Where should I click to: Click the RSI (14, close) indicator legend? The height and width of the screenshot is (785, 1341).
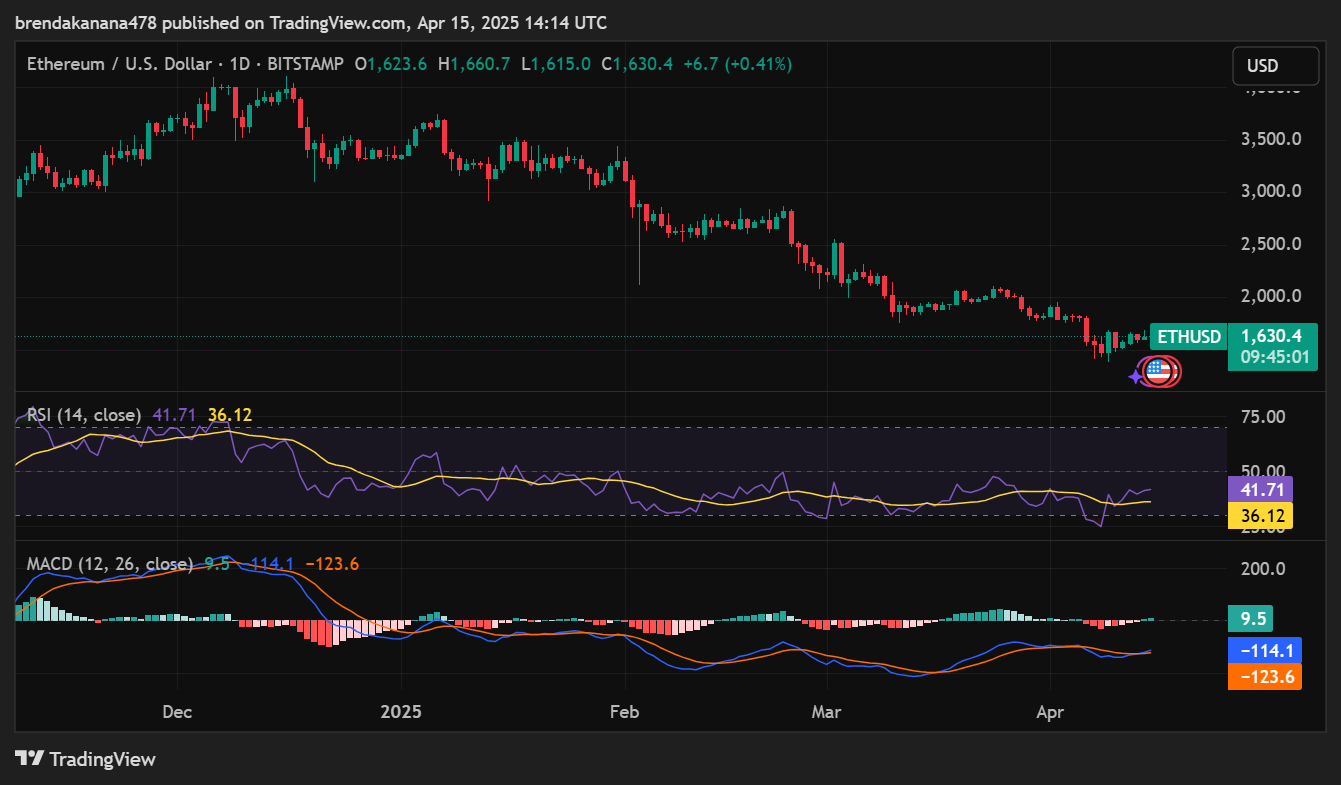84,415
